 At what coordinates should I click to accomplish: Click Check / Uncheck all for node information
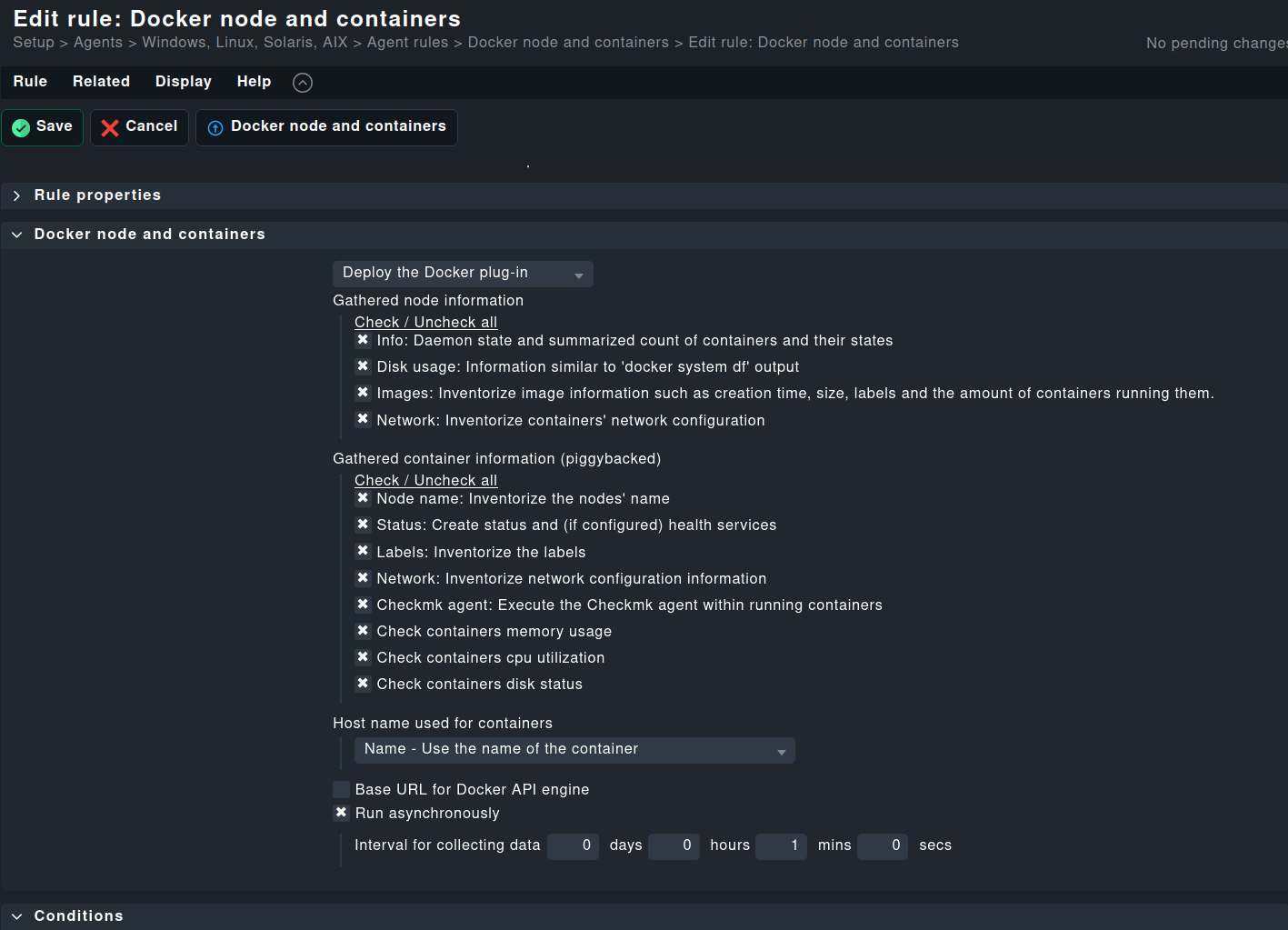(x=425, y=322)
